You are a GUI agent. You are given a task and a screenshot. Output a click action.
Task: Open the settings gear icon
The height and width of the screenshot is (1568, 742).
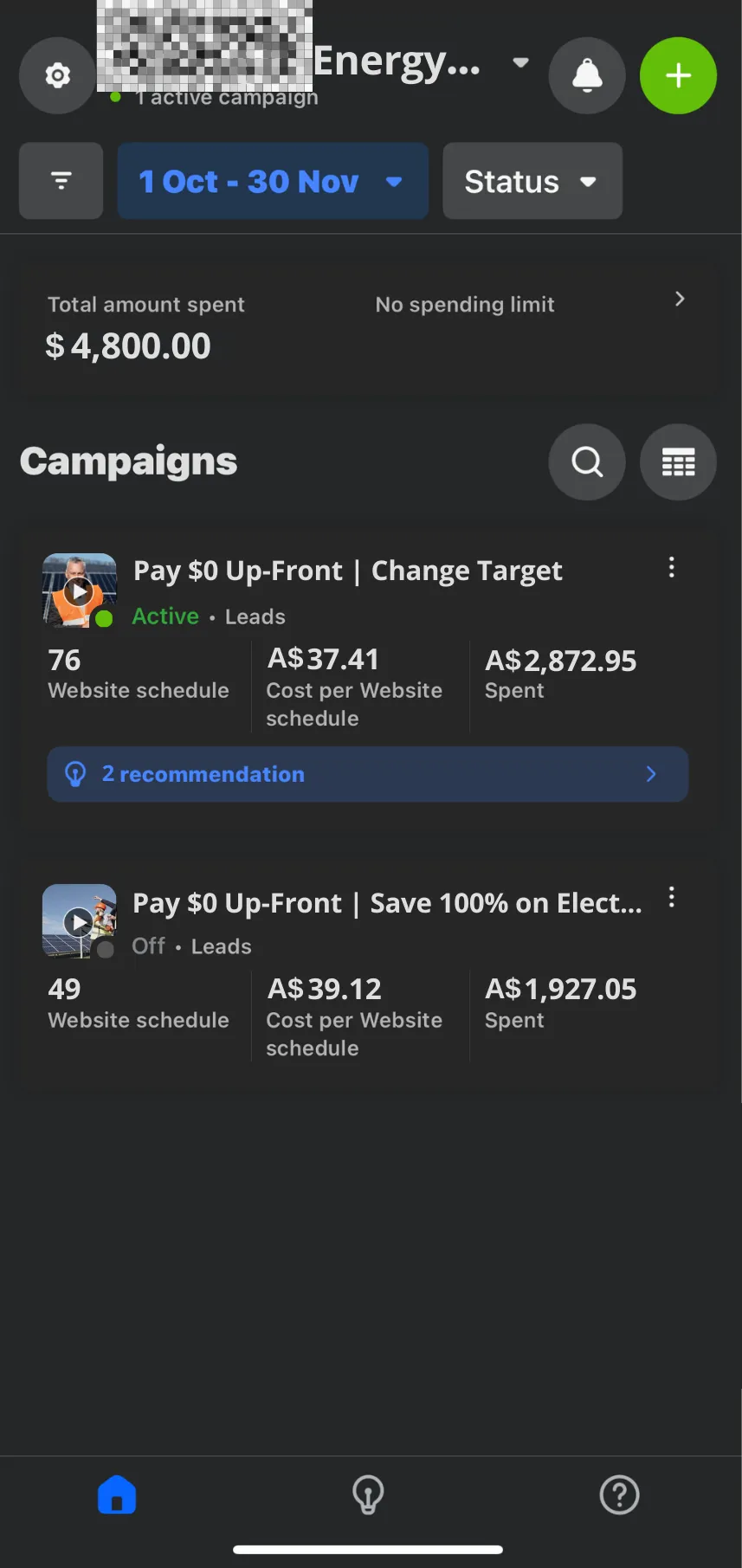pos(57,75)
